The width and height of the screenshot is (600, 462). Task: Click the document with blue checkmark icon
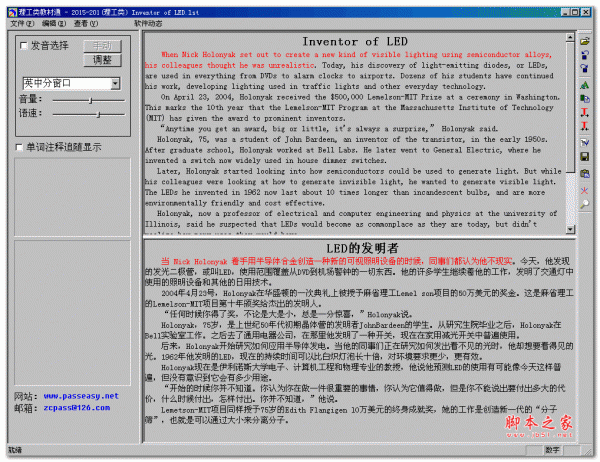584,143
